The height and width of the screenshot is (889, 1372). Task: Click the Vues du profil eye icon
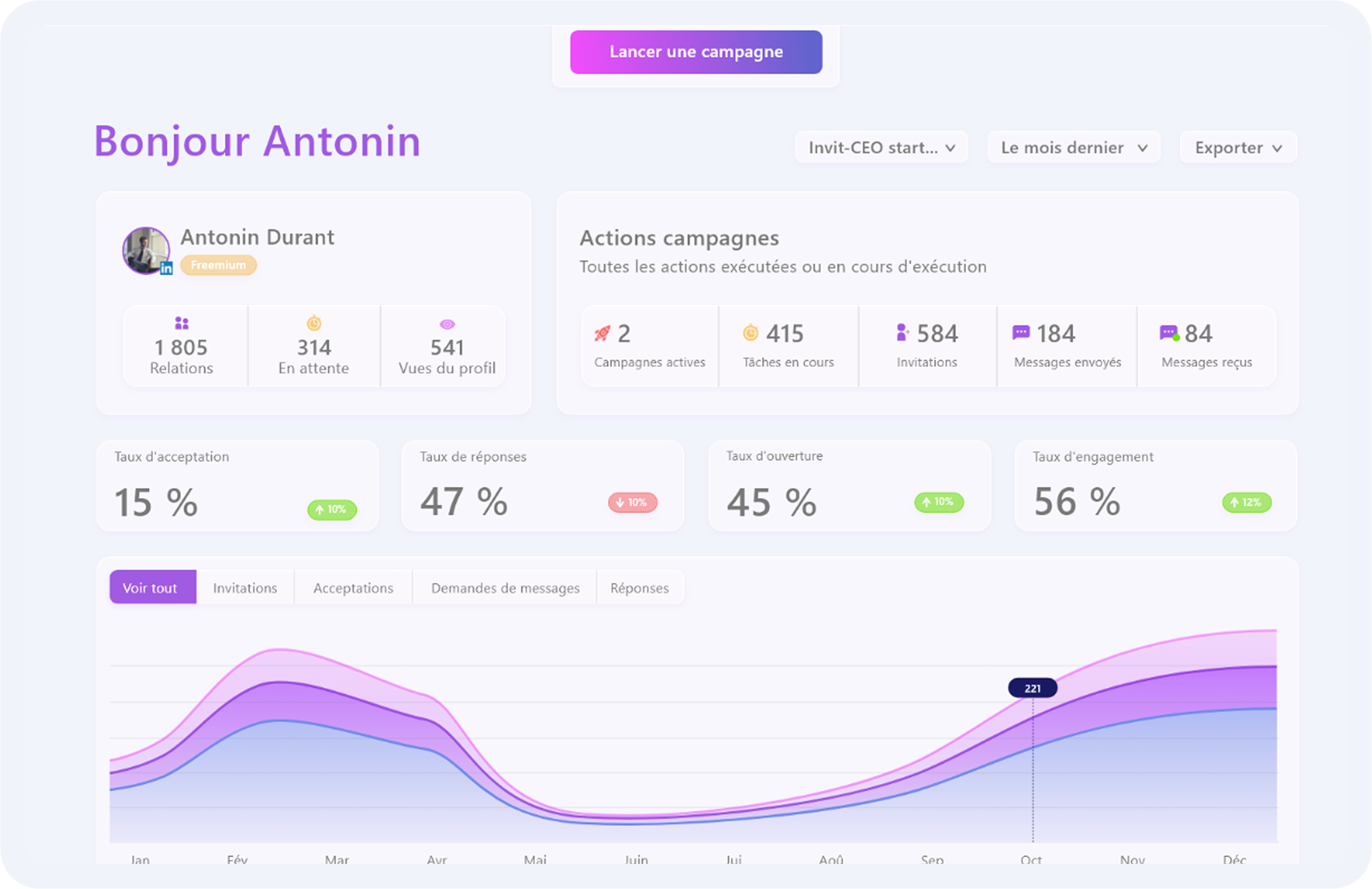(x=447, y=324)
